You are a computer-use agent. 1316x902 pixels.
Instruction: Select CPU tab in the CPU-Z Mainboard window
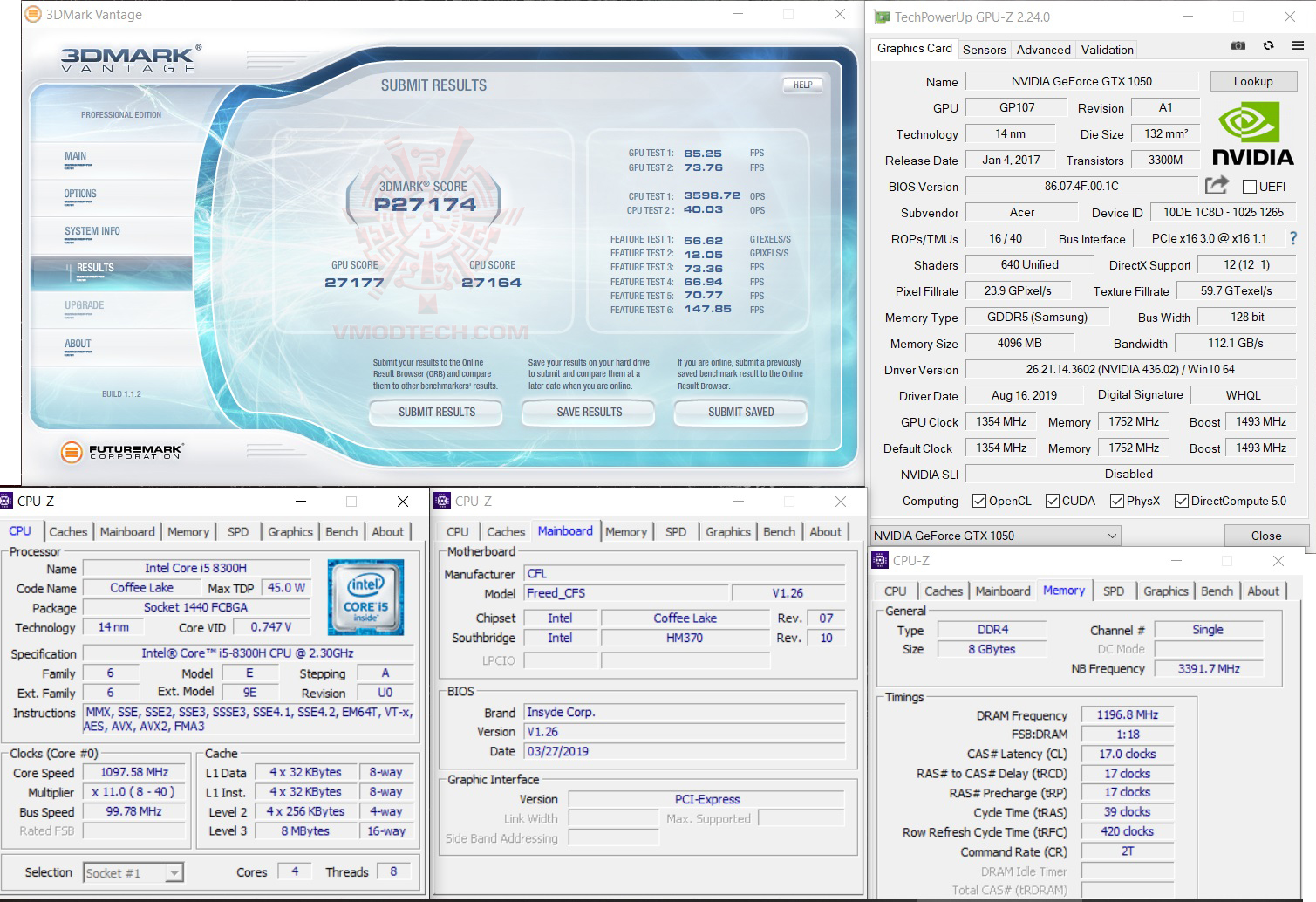click(x=457, y=531)
